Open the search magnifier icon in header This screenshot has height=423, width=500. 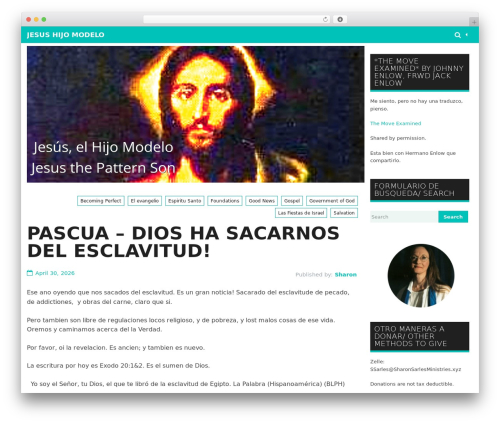[x=457, y=35]
